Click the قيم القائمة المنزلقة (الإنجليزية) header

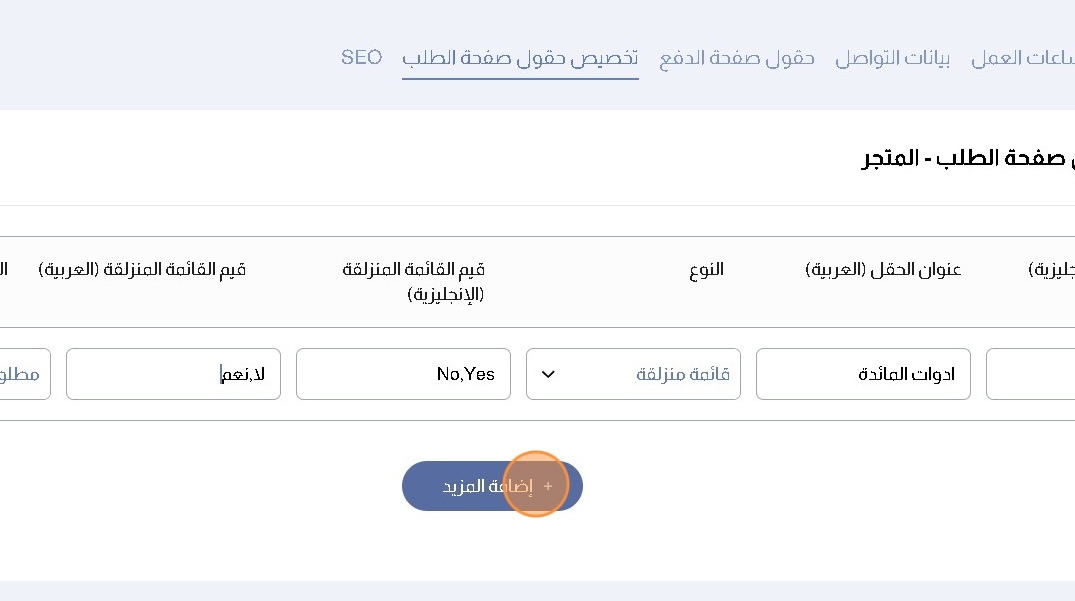(414, 281)
